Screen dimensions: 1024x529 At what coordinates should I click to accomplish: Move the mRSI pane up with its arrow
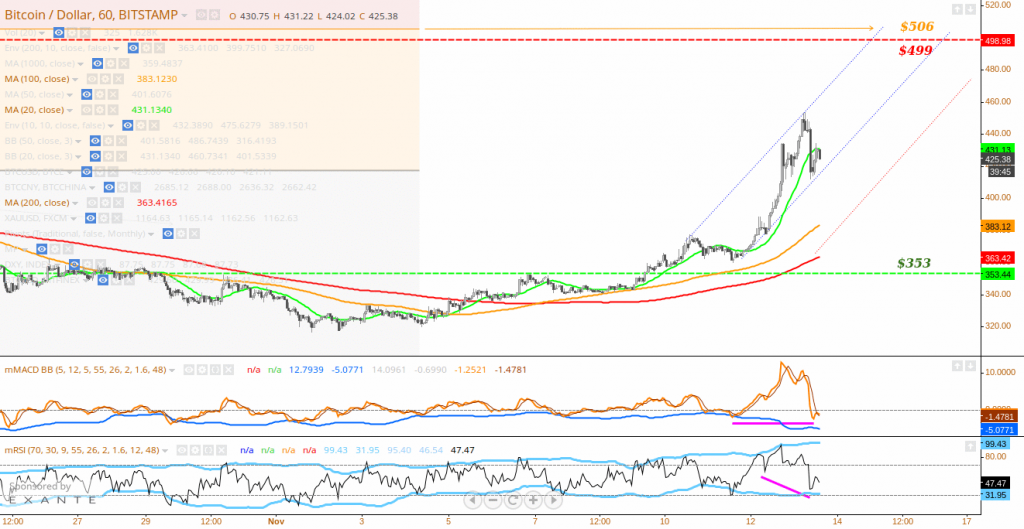pos(970,445)
